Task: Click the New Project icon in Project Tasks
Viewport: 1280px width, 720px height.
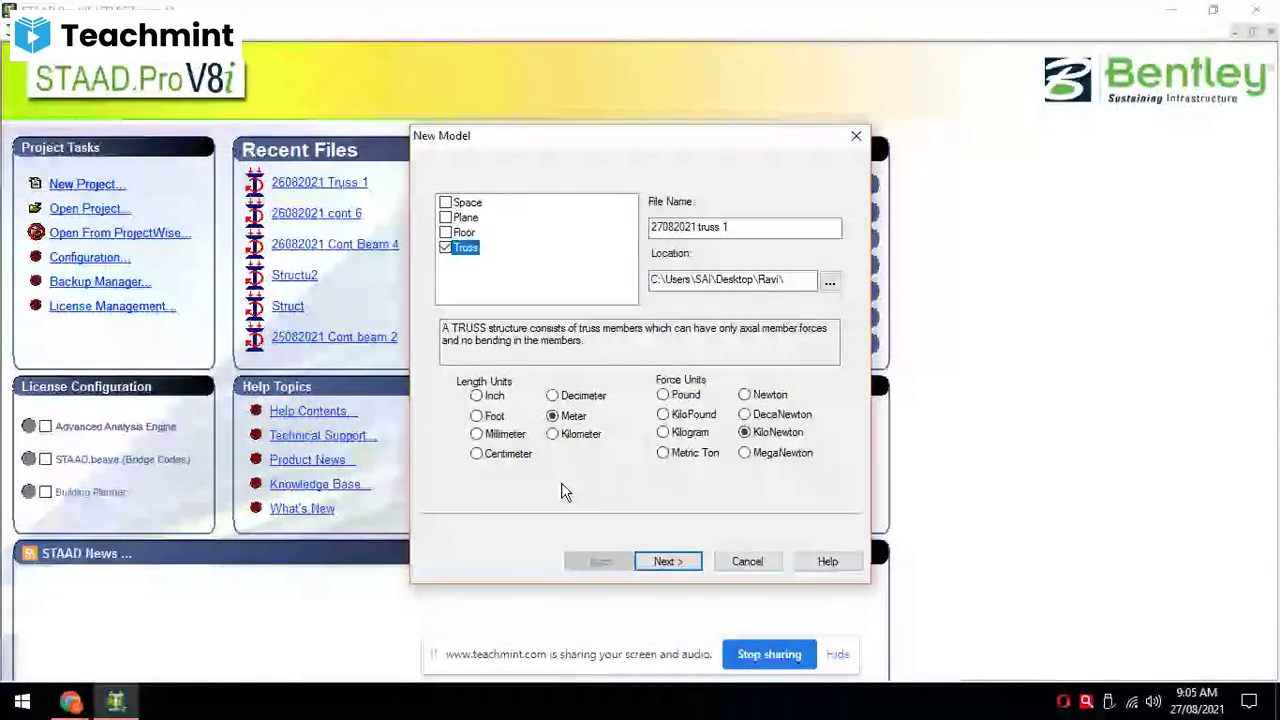Action: point(36,184)
